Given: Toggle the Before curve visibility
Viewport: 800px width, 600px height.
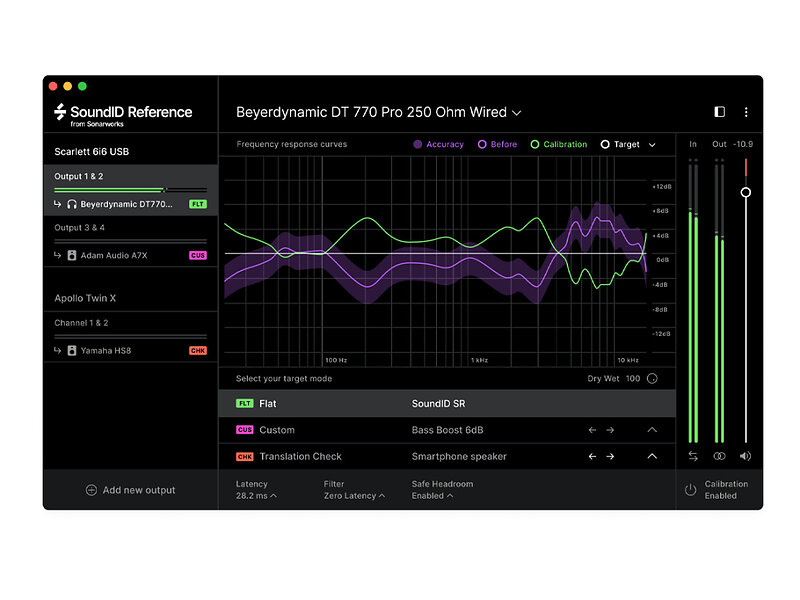Looking at the screenshot, I should [x=497, y=144].
